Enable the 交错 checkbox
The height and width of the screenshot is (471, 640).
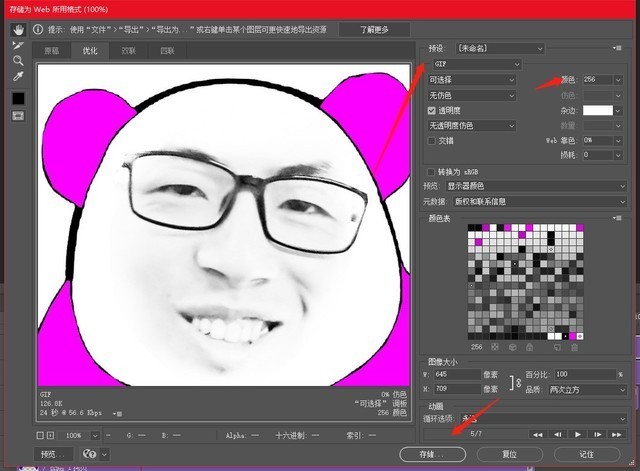(431, 141)
